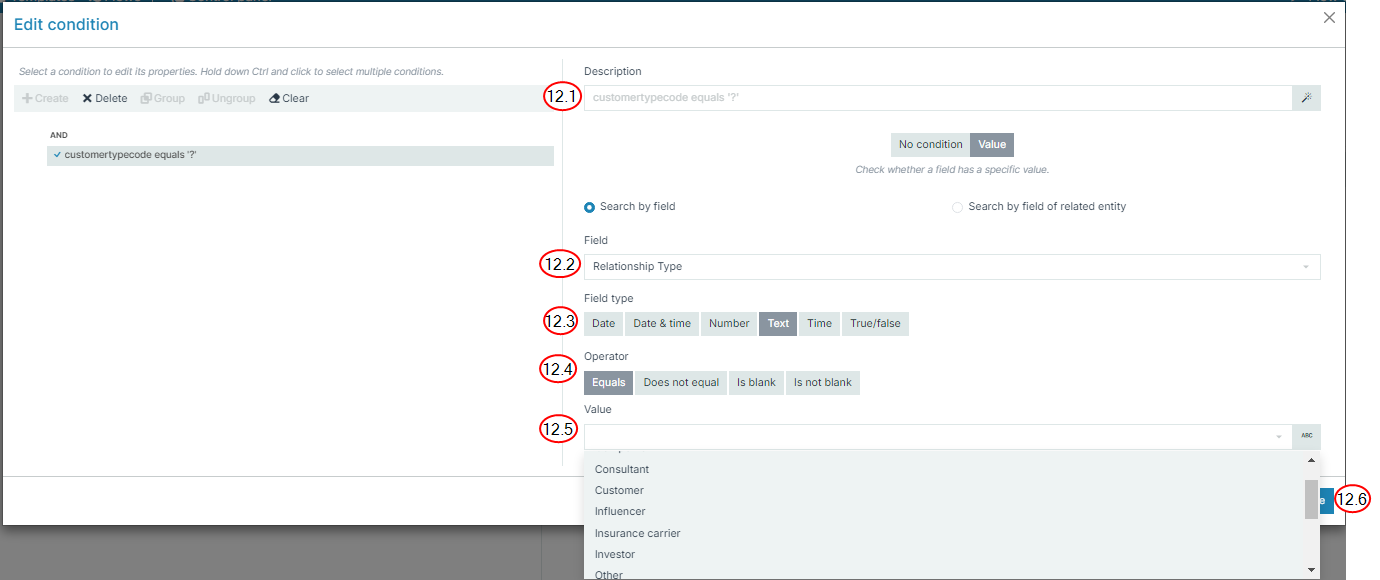
Task: Click into the Description text field
Action: [937, 98]
